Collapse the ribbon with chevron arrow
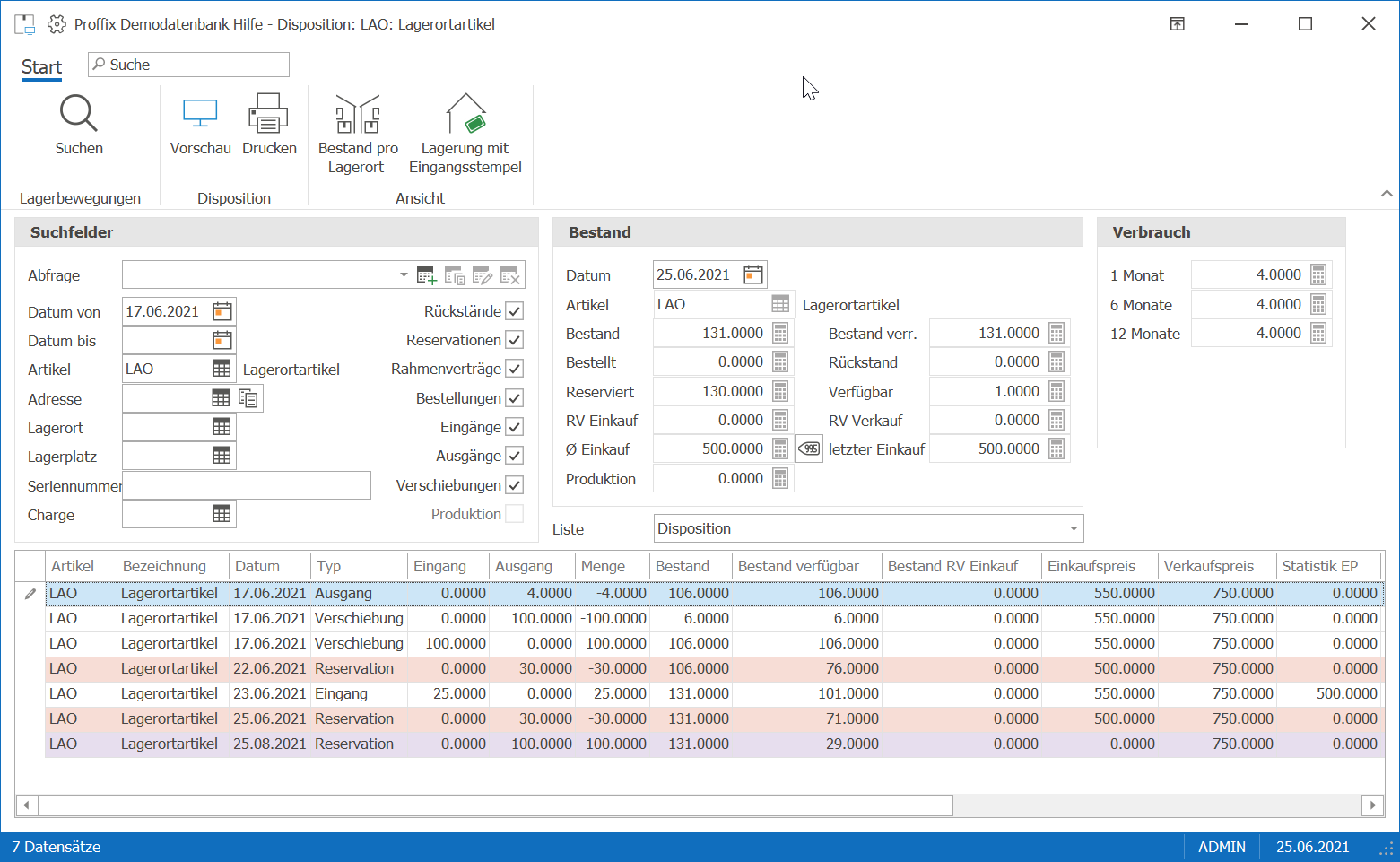The height and width of the screenshot is (862, 1400). click(x=1387, y=193)
